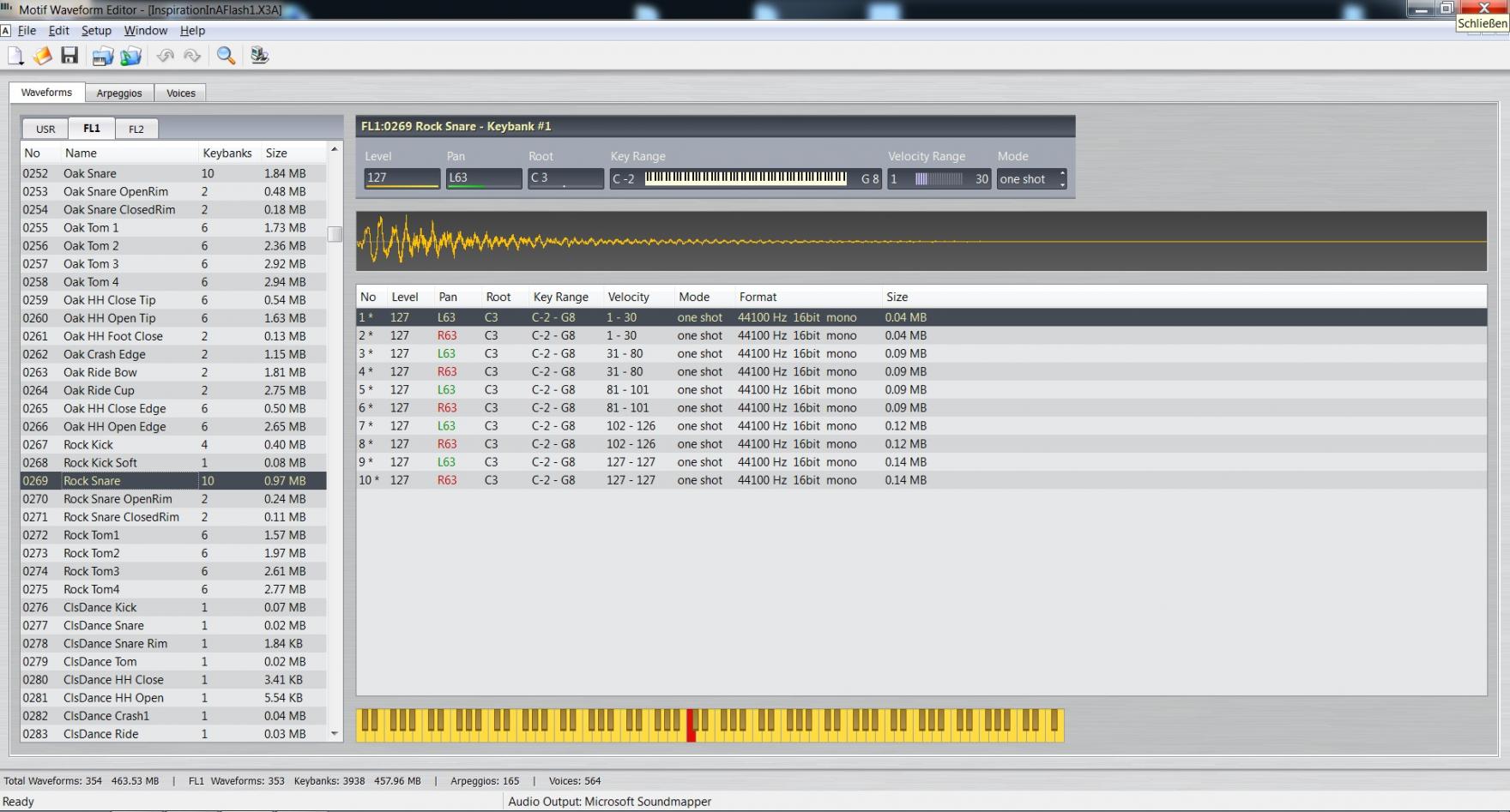1510x812 pixels.
Task: Select waveform 0252 Oak Snare
Action: [173, 173]
